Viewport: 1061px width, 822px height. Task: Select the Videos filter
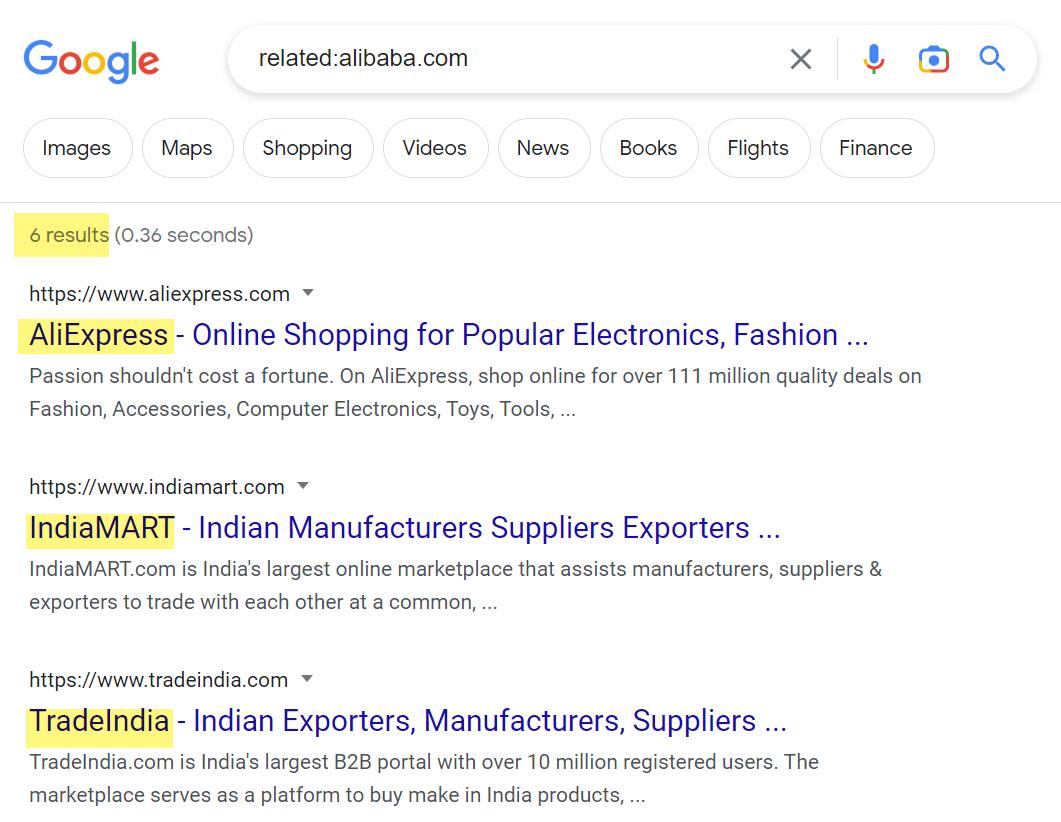pos(434,148)
